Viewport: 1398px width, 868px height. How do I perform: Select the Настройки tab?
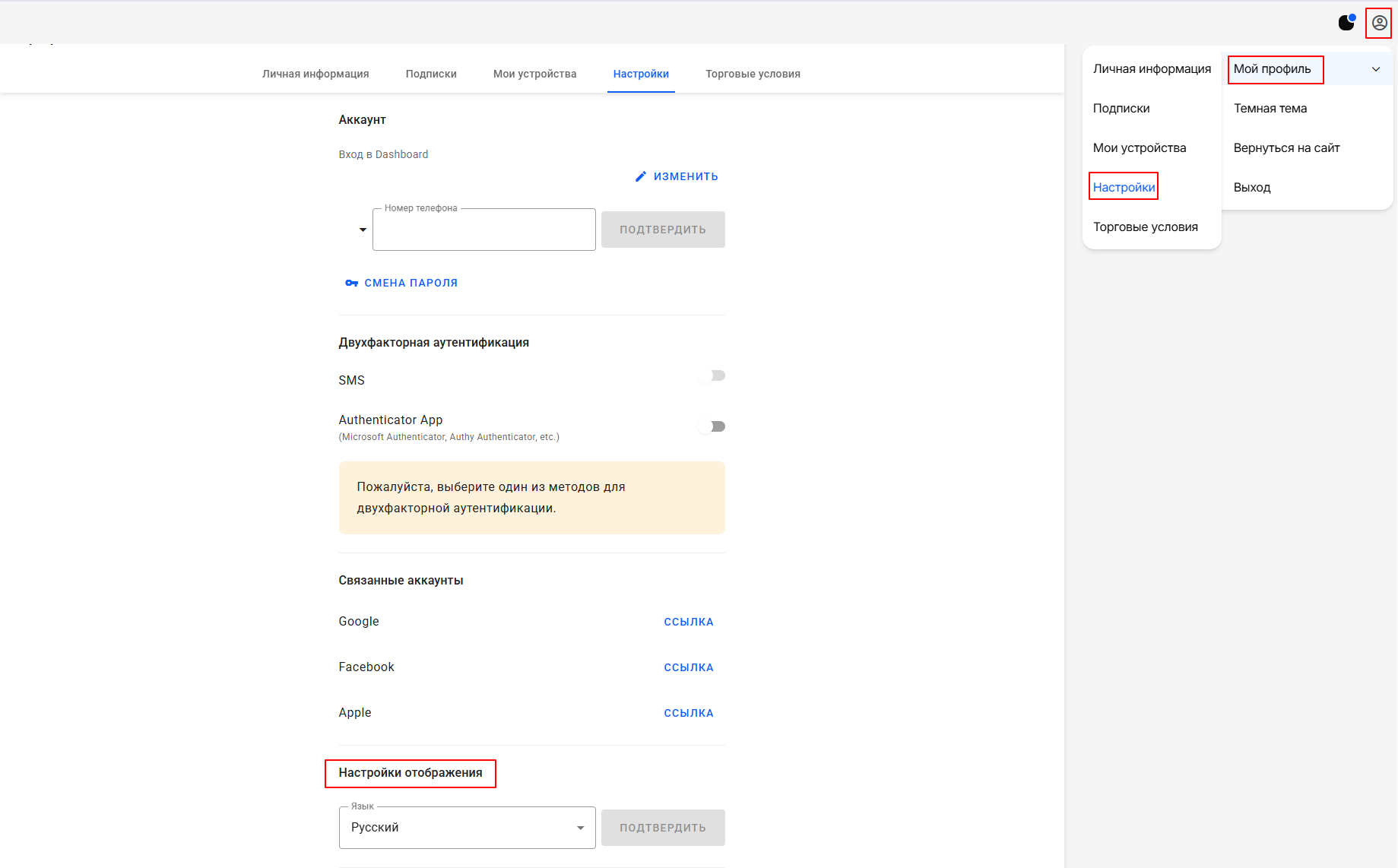(x=641, y=74)
